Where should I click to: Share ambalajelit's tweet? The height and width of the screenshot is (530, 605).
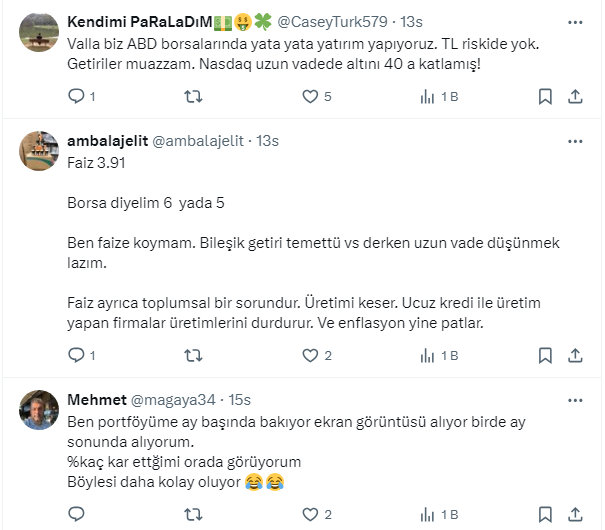click(x=575, y=355)
